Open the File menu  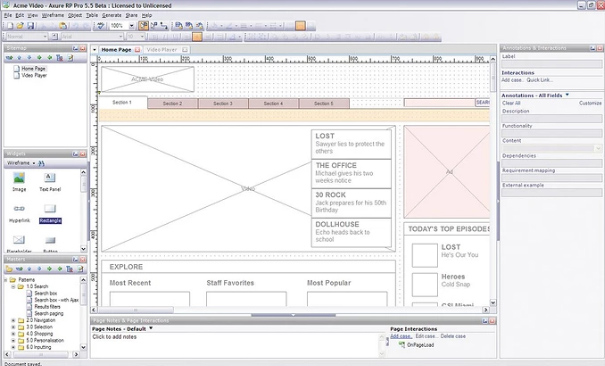pyautogui.click(x=8, y=15)
